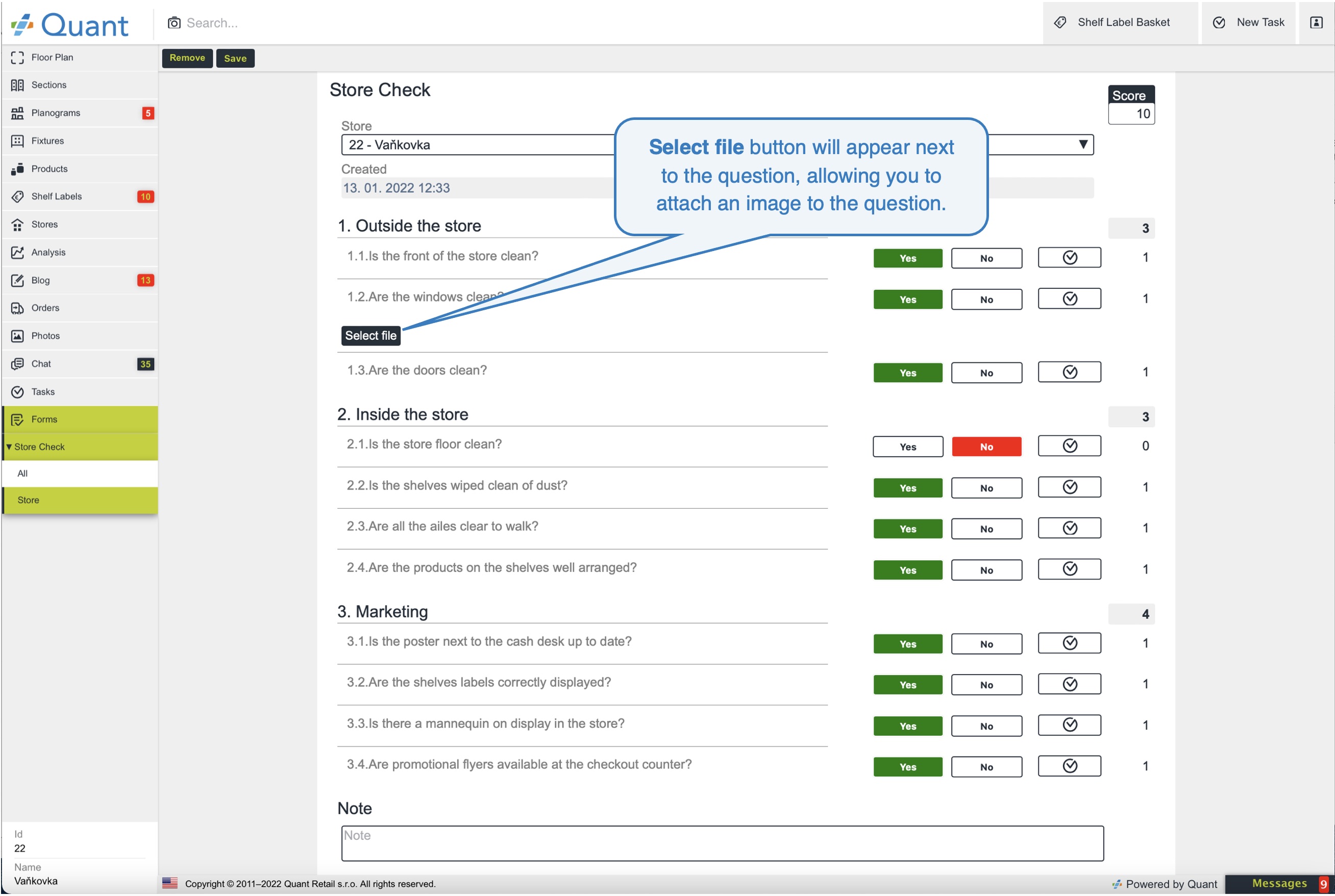Open the Shelf Label Basket button

click(1120, 22)
